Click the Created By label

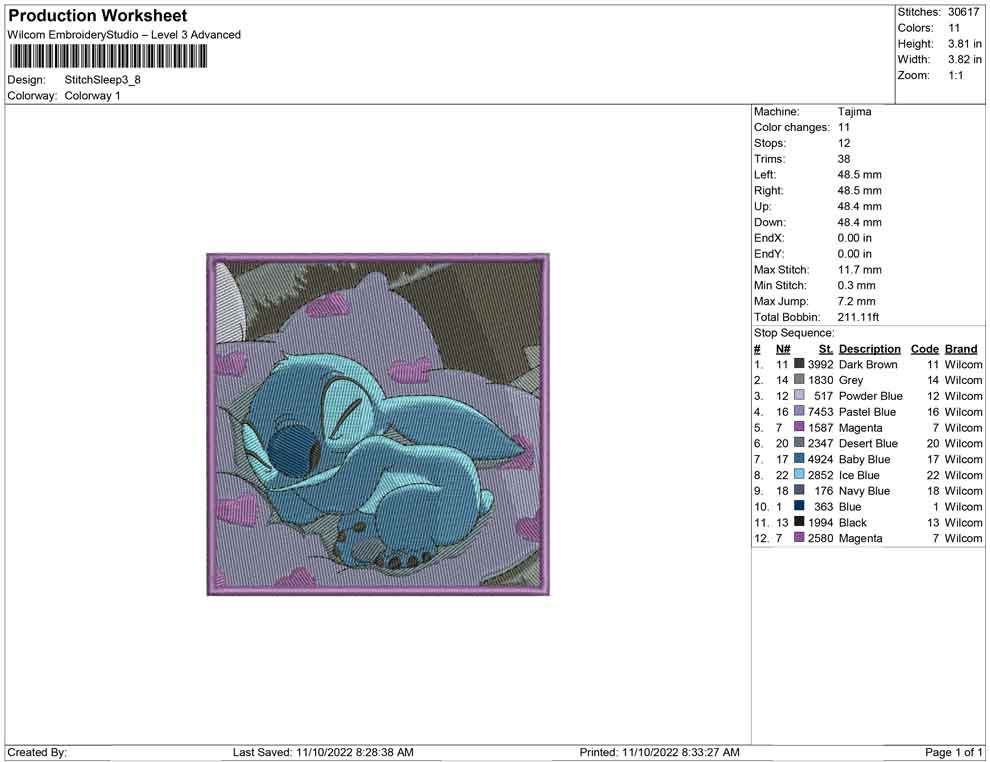[37, 752]
